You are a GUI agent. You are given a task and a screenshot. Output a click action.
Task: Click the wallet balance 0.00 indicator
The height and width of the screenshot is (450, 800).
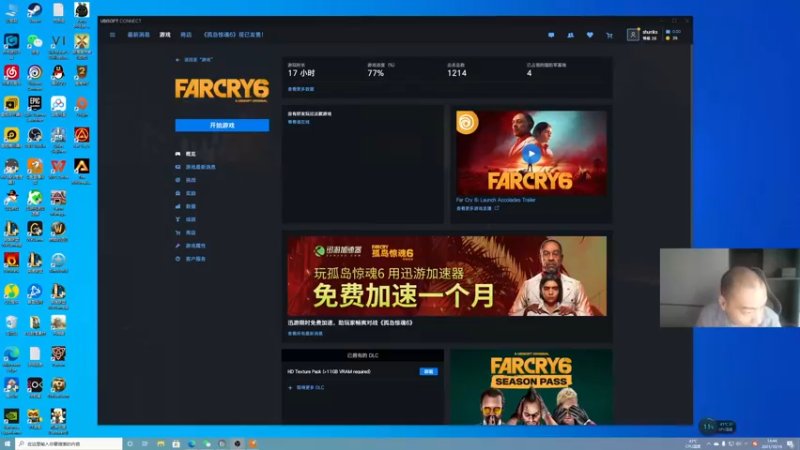[673, 32]
